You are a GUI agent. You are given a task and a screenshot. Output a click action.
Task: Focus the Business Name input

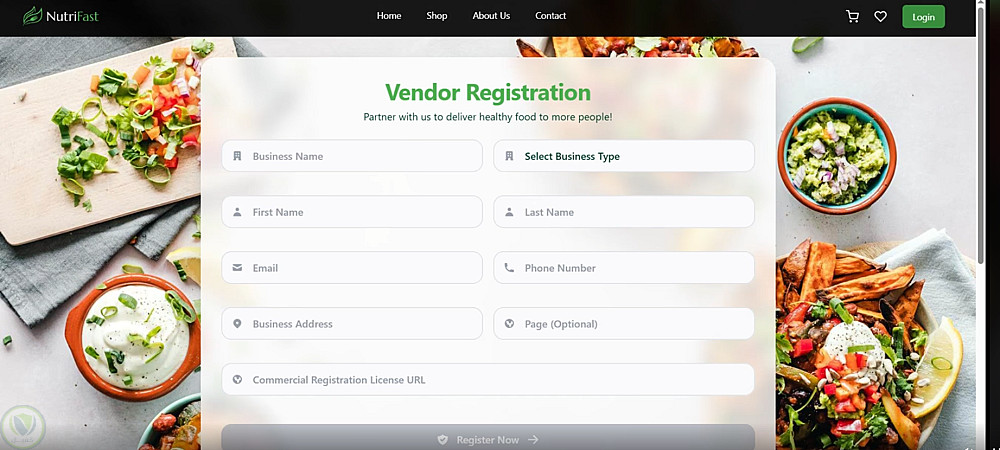coord(352,156)
